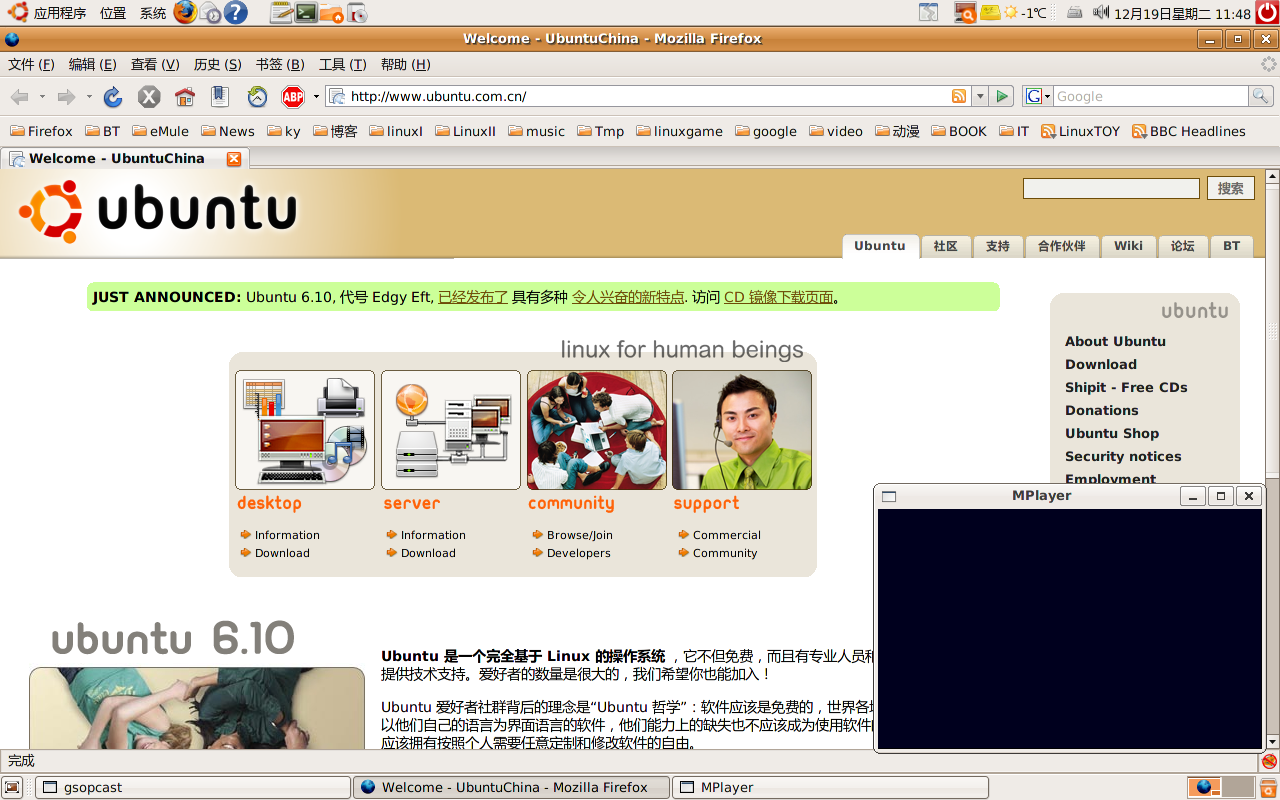This screenshot has width=1280, height=800.
Task: Click the date and time clock applet
Action: click(1182, 13)
